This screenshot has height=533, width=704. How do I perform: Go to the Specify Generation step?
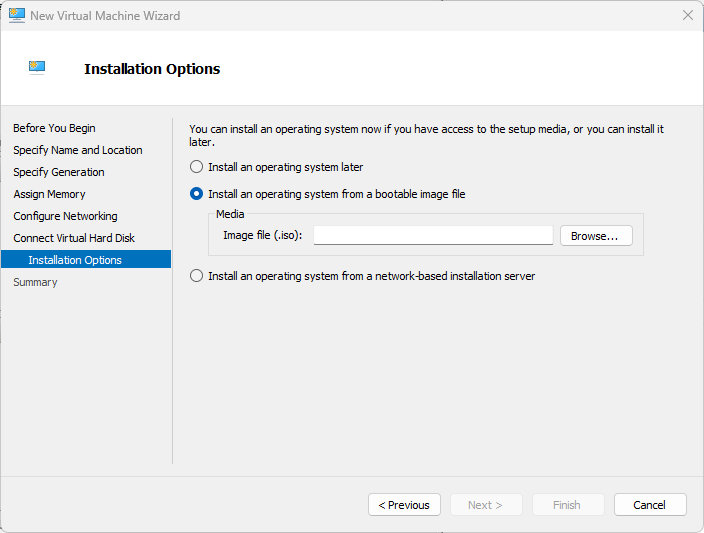pos(59,172)
